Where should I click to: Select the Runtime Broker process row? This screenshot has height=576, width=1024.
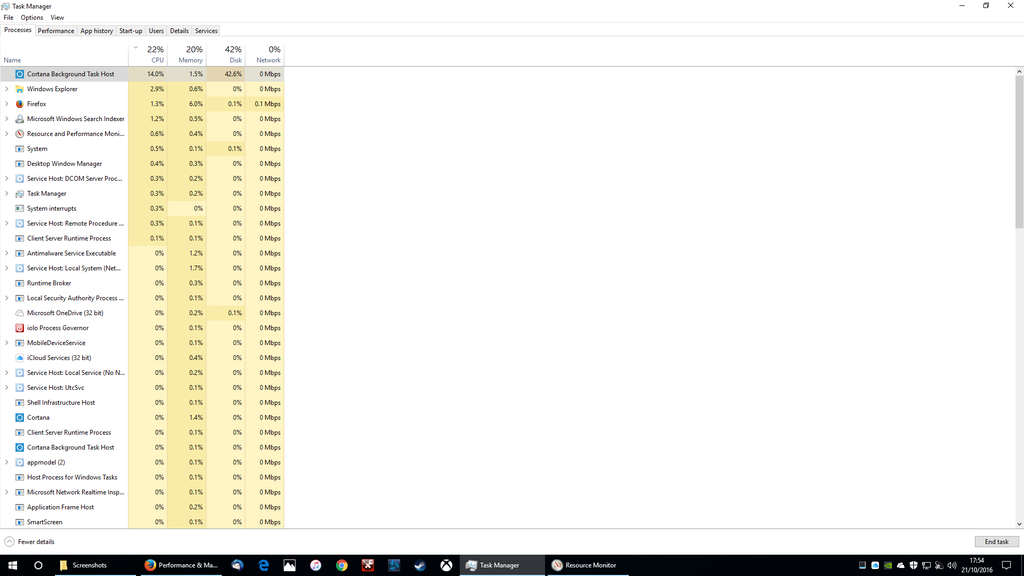coord(142,283)
